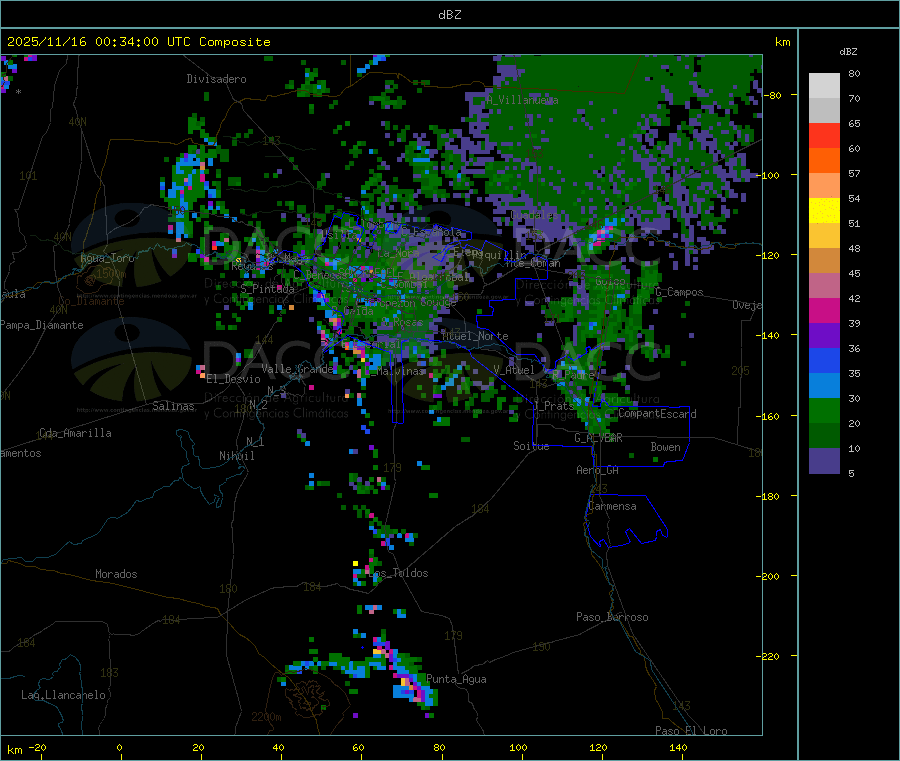Click the Paso_Barroso location label
The width and height of the screenshot is (900, 761).
(612, 618)
